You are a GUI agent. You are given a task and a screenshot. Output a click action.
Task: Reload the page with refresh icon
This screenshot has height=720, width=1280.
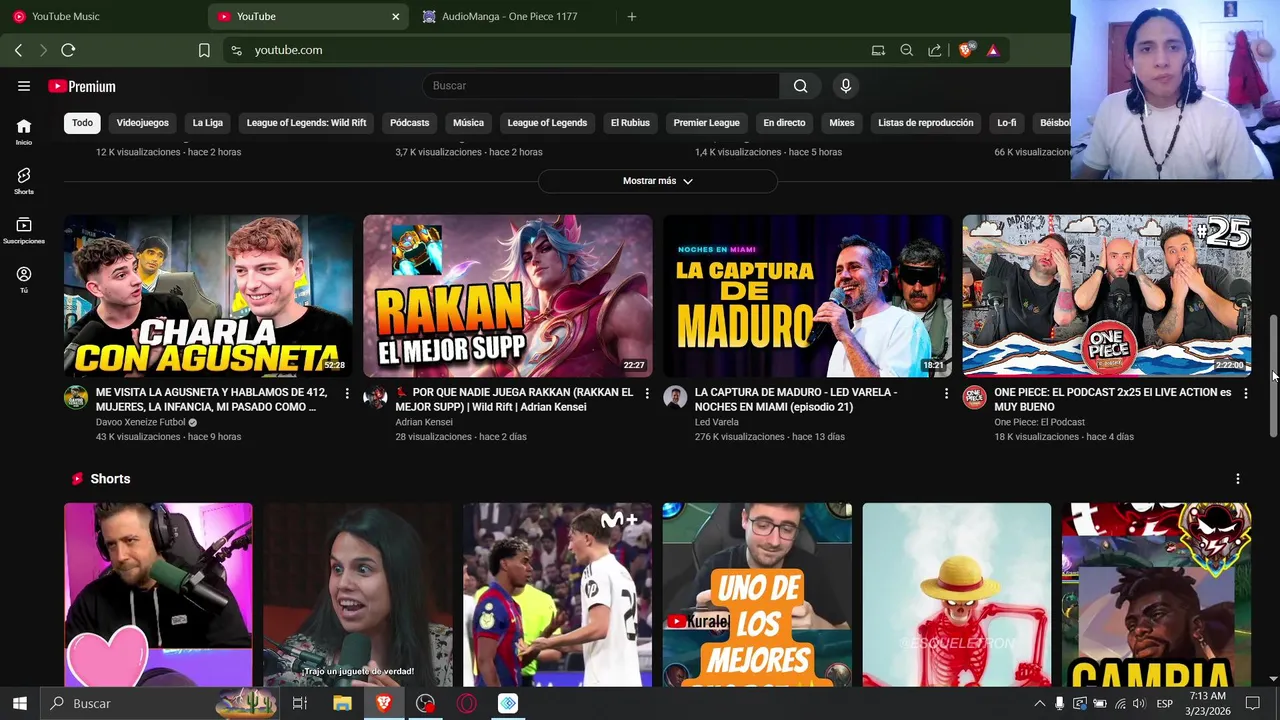coord(68,50)
